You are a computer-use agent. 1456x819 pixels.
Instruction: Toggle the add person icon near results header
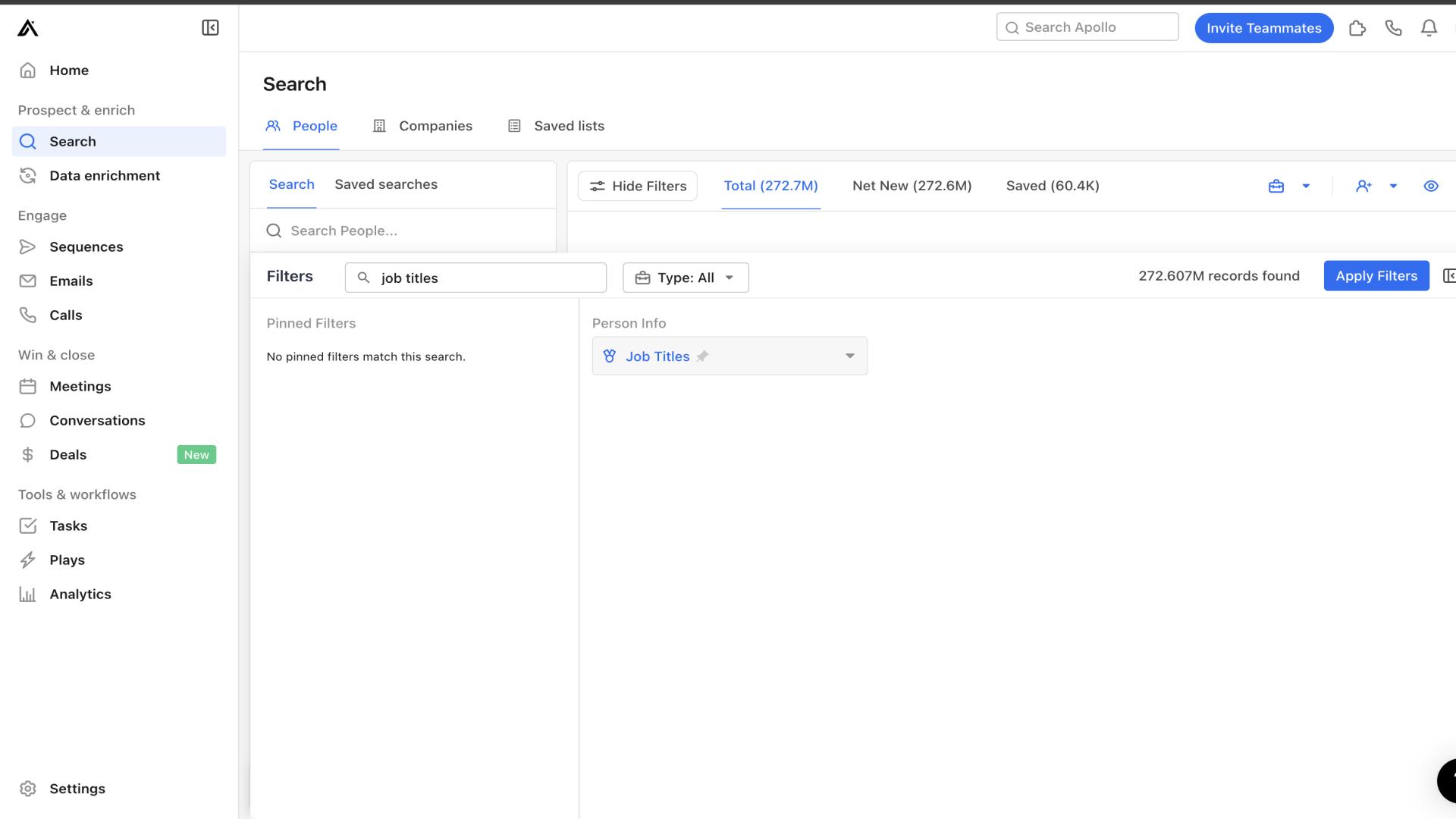pyautogui.click(x=1363, y=185)
